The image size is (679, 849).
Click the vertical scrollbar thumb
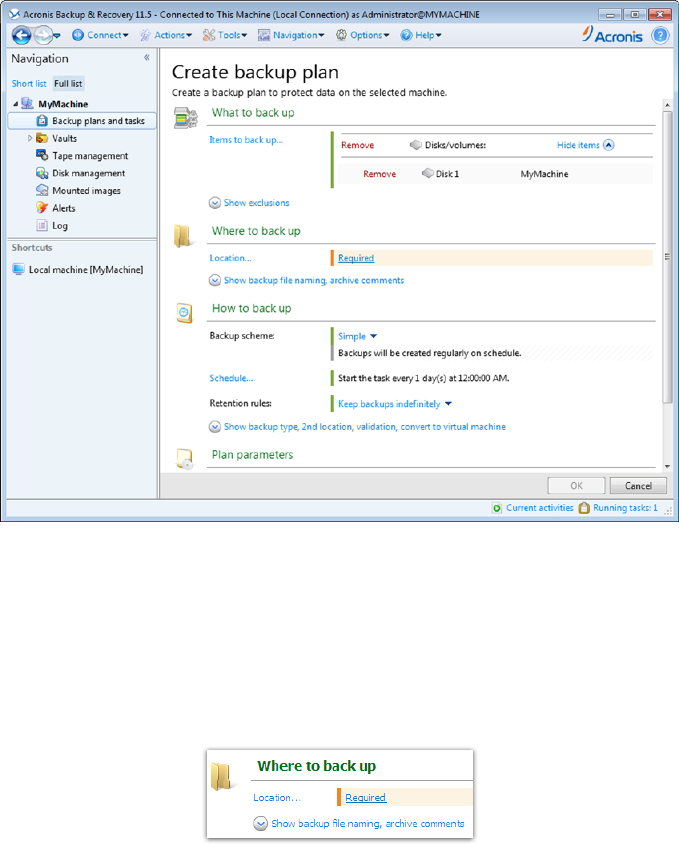(668, 257)
